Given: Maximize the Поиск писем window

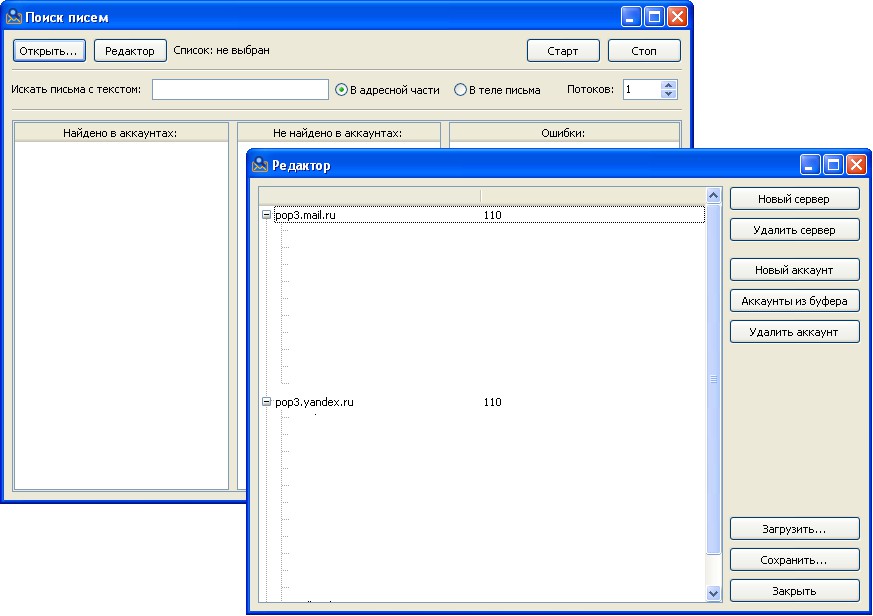Looking at the screenshot, I should click(654, 17).
